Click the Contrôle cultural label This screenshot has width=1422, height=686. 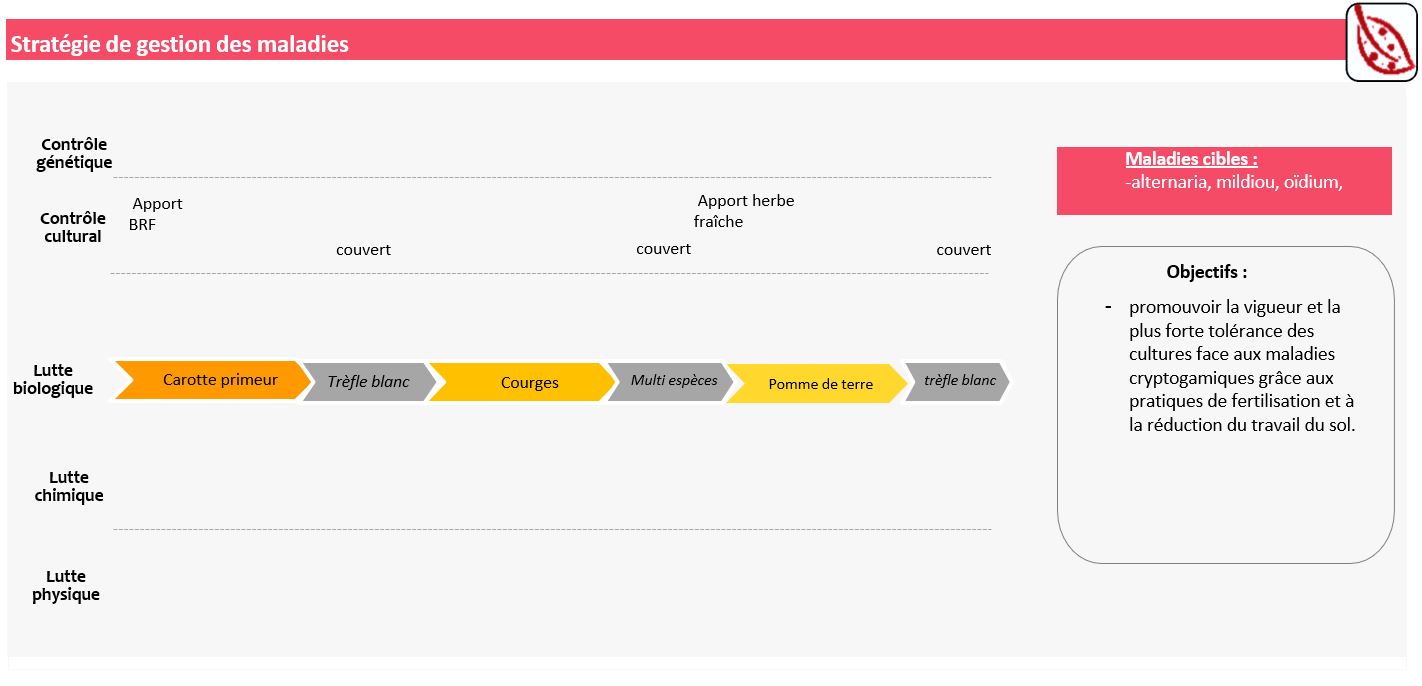click(x=72, y=227)
